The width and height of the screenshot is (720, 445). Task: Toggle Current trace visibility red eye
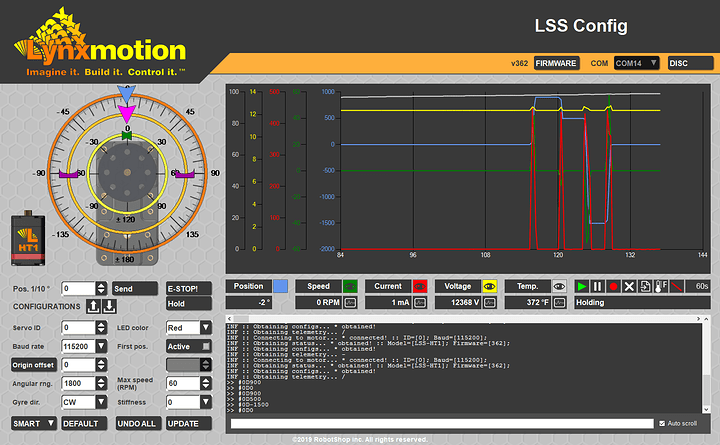click(x=420, y=287)
